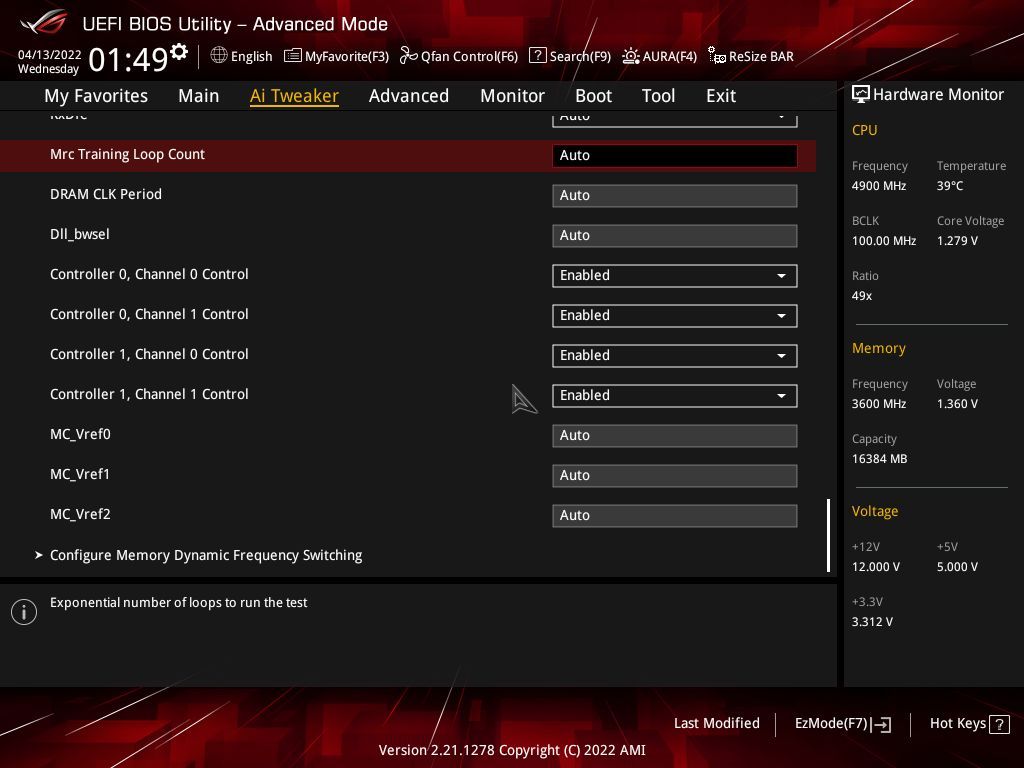Change language via English label
The width and height of the screenshot is (1024, 768).
[x=251, y=56]
